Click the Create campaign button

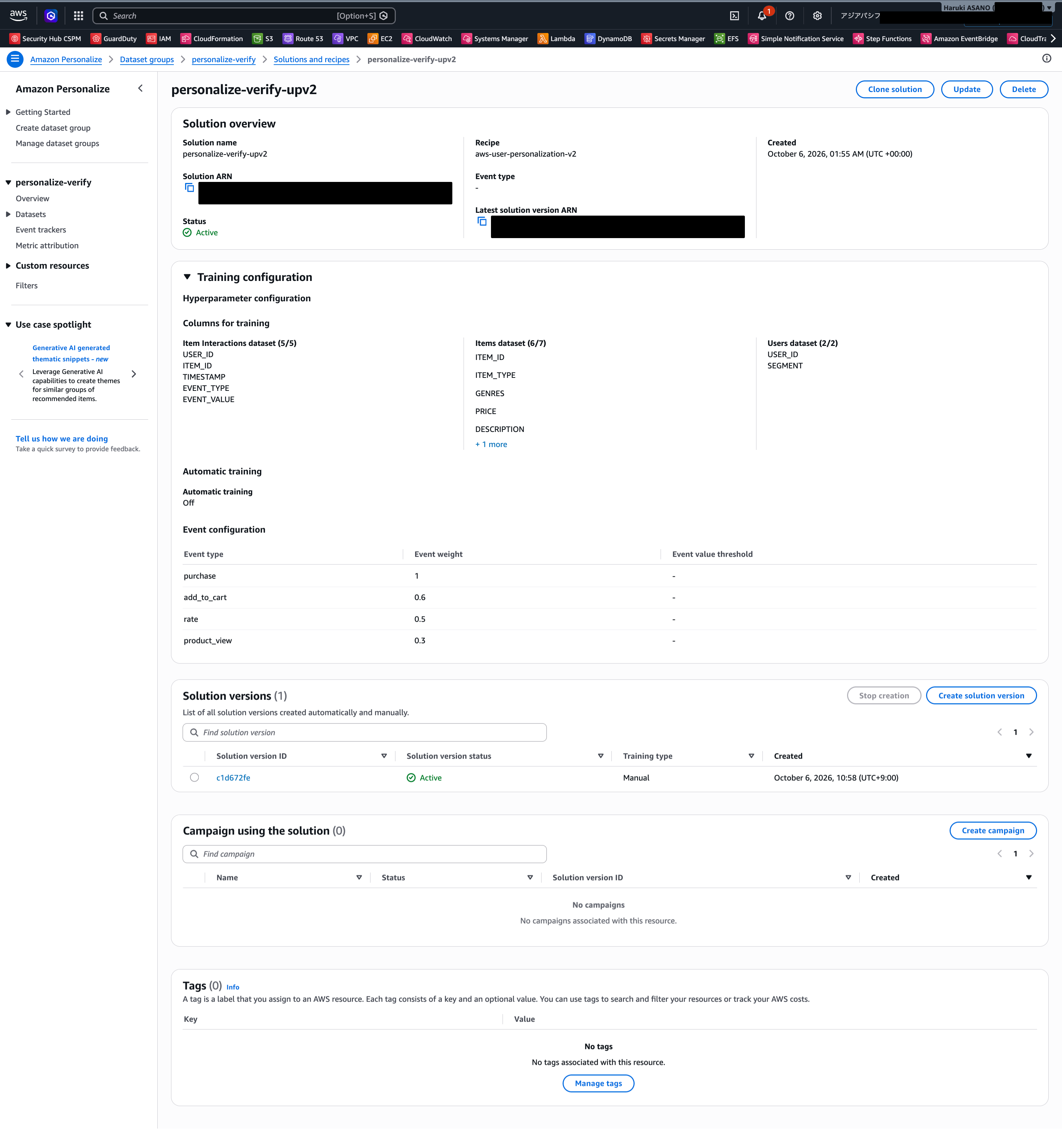[x=992, y=830]
